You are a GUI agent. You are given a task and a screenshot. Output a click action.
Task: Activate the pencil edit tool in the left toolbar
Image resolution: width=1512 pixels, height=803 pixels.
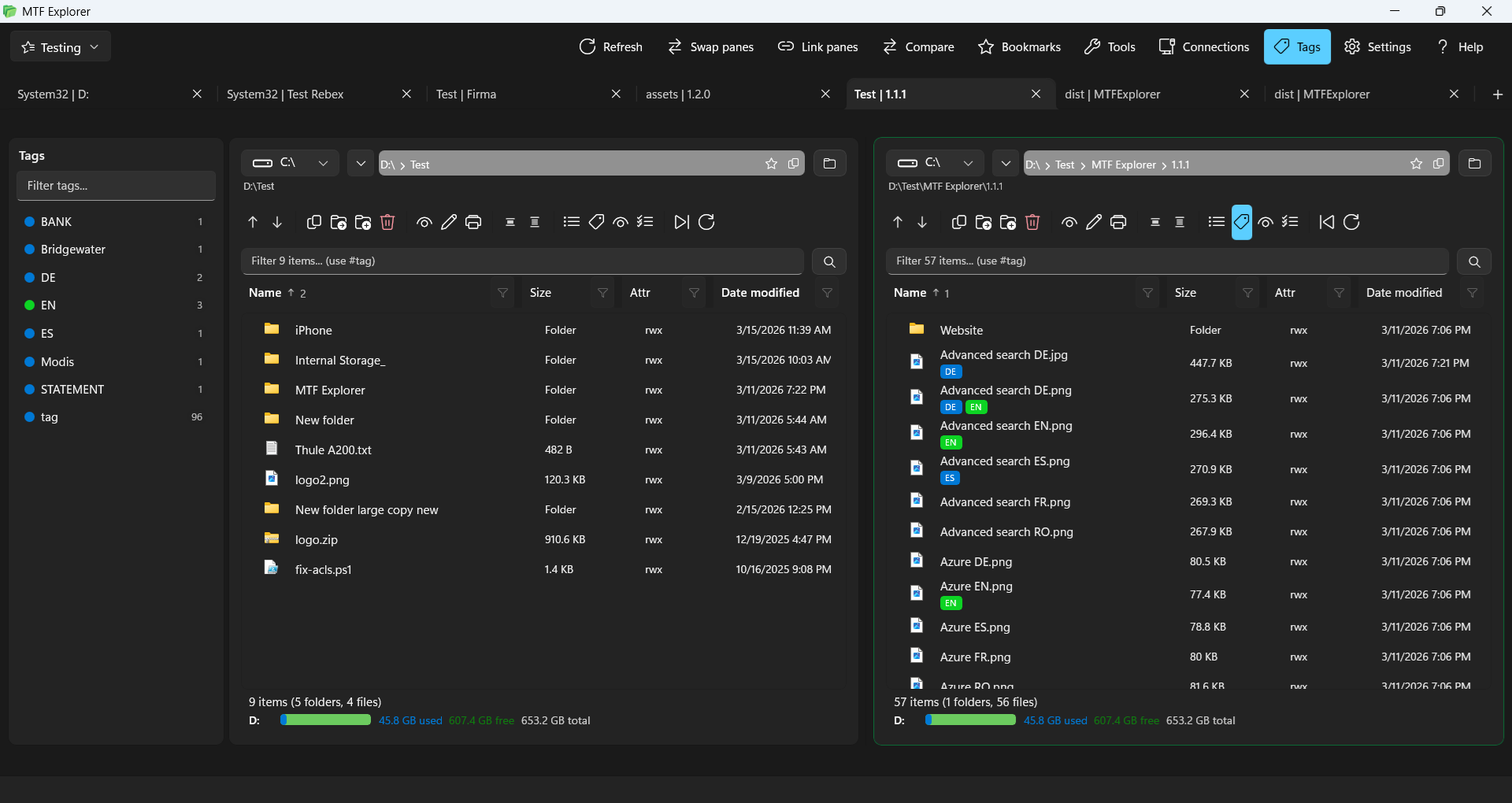(x=449, y=222)
